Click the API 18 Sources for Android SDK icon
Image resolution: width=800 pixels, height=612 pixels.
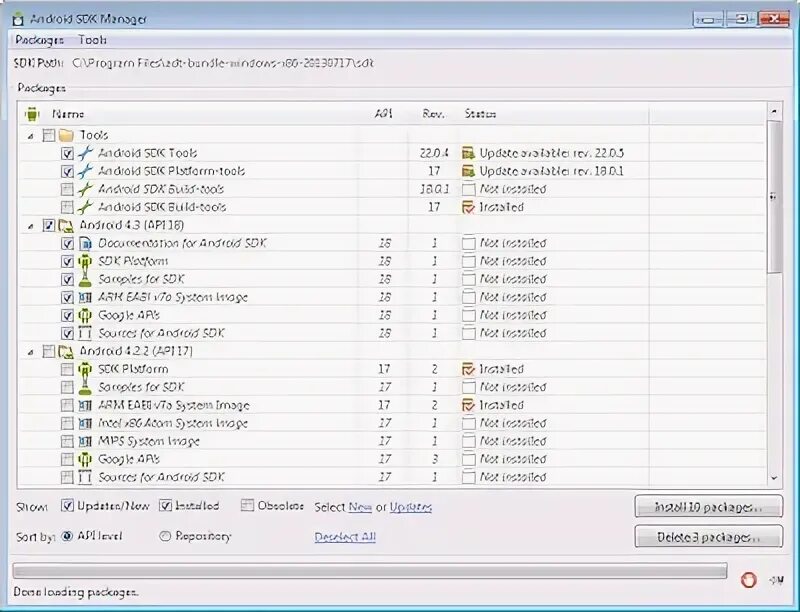pos(85,334)
